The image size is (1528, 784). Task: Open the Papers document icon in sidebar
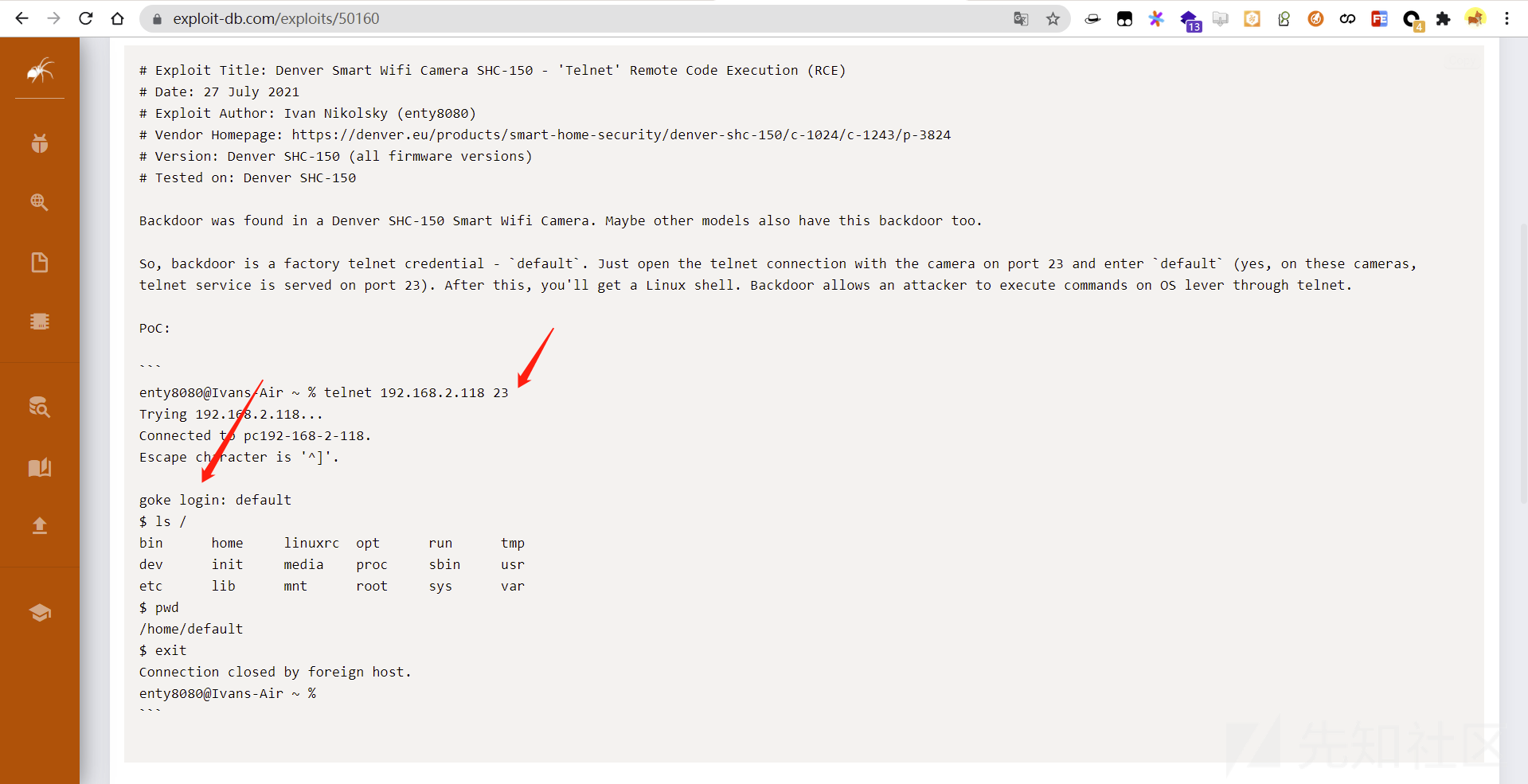40,262
